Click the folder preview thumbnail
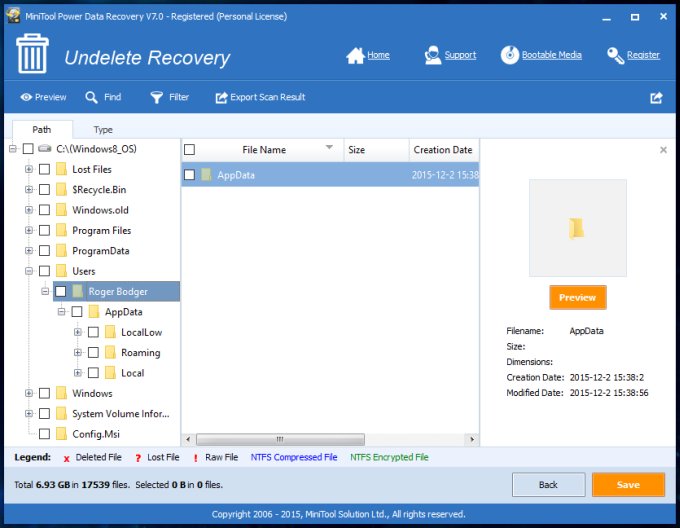Screen dimensions: 680x528 tap(578, 228)
